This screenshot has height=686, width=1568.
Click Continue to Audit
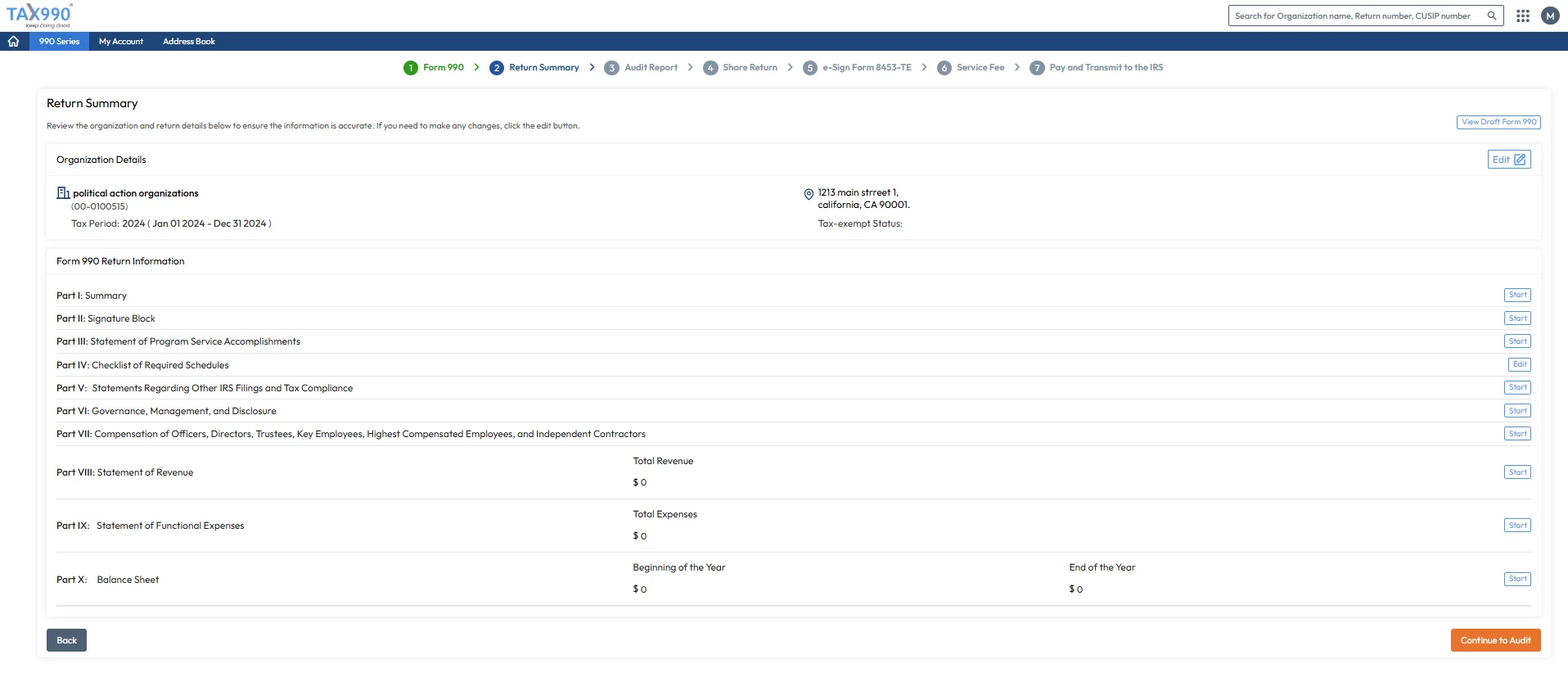(x=1495, y=640)
